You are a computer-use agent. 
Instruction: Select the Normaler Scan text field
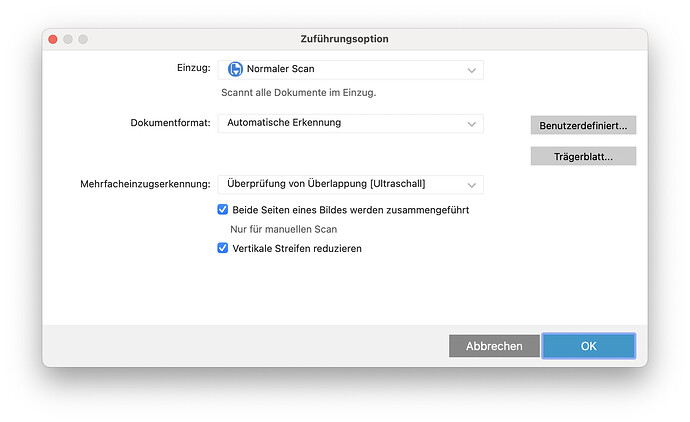pyautogui.click(x=281, y=70)
